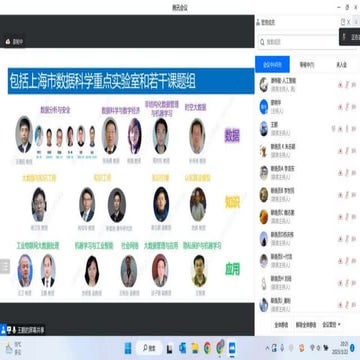Image resolution: width=360 pixels, height=360 pixels.
Task: Expand hidden system tray icons chevron
Action: [267, 348]
